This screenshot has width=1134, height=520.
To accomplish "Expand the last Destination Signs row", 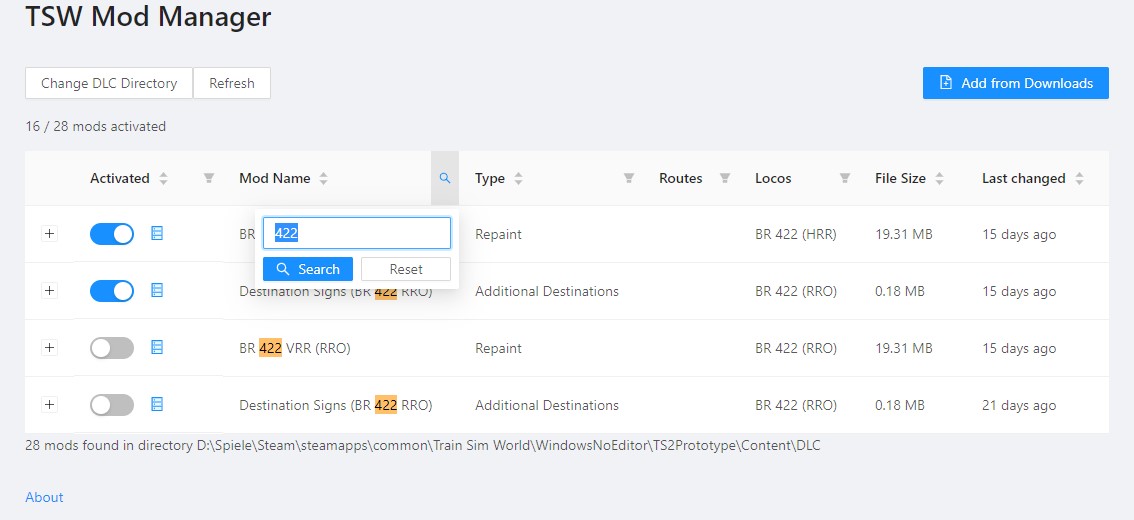I will 50,405.
